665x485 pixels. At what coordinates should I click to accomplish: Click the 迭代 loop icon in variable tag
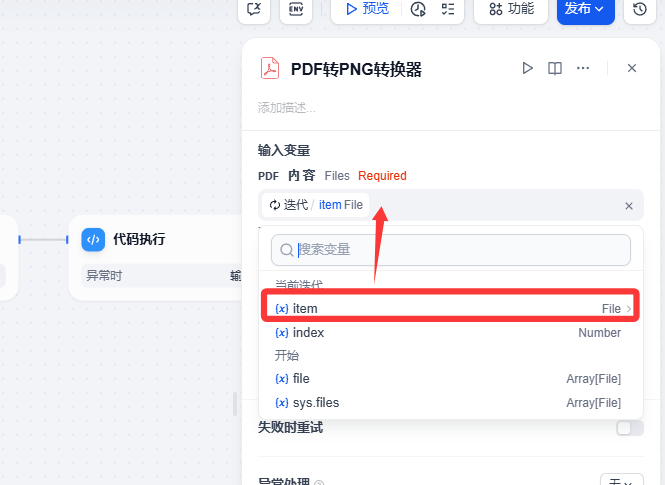pyautogui.click(x=275, y=205)
